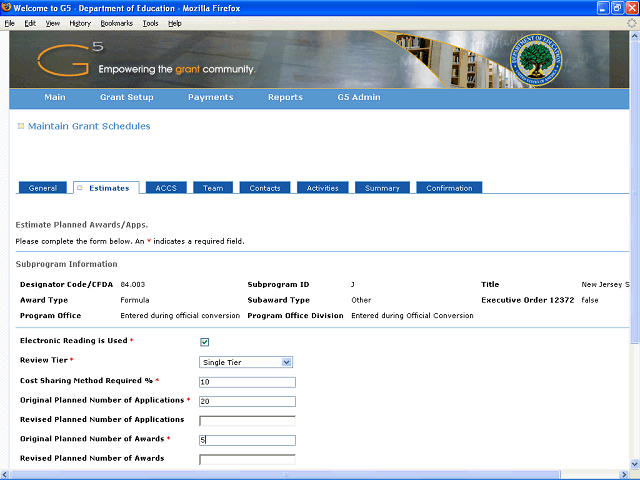
Task: Click the Maintain Grant Schedules heading link
Action: click(x=89, y=127)
